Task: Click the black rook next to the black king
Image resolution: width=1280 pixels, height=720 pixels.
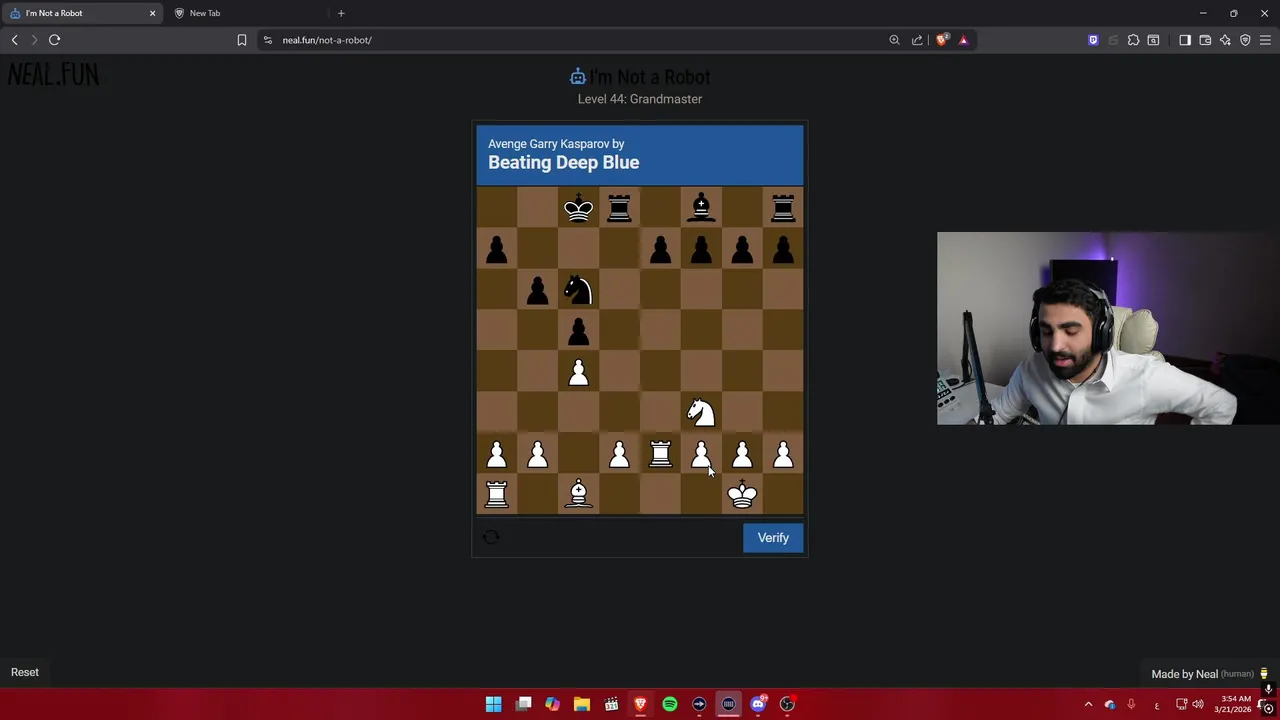Action: pos(619,208)
